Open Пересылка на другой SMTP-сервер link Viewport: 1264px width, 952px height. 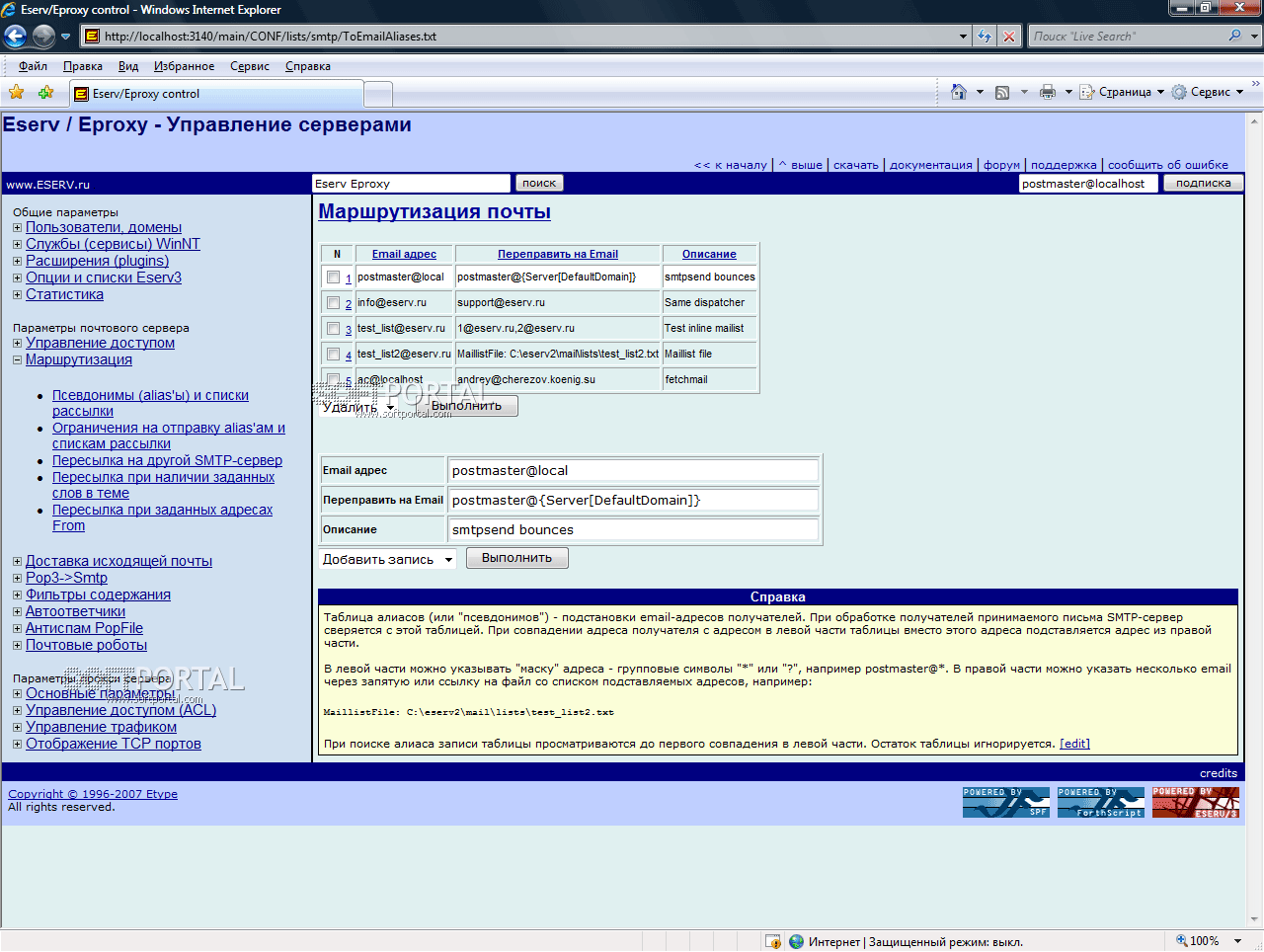click(x=167, y=460)
